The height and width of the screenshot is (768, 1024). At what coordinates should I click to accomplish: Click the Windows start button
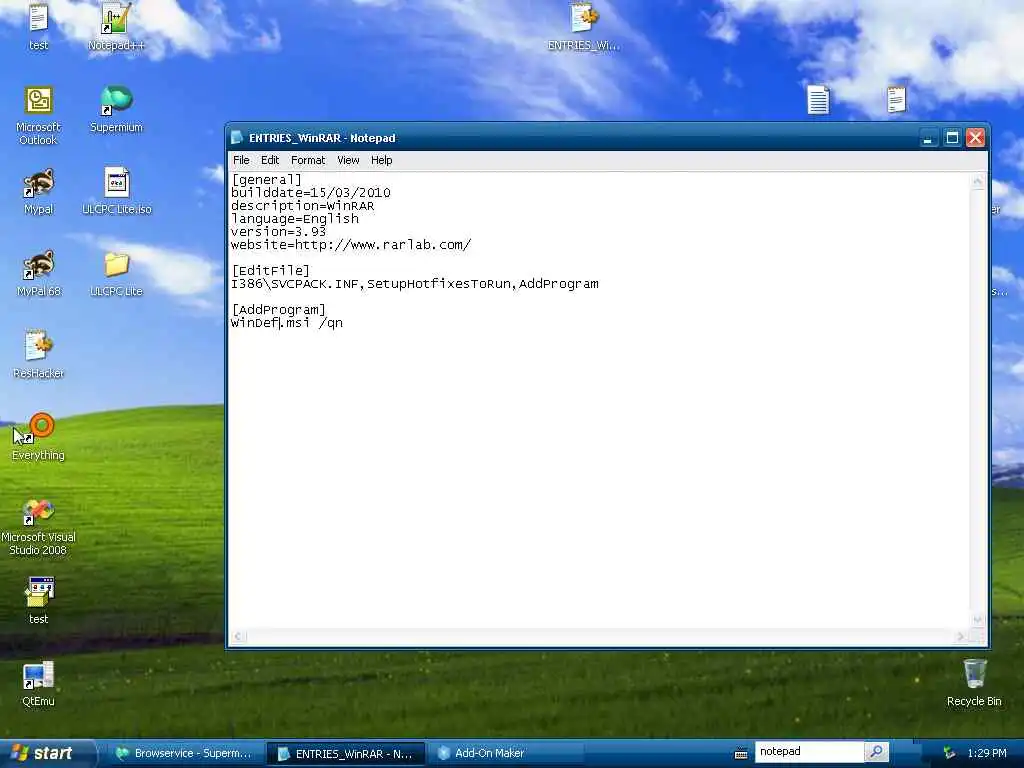pos(46,753)
